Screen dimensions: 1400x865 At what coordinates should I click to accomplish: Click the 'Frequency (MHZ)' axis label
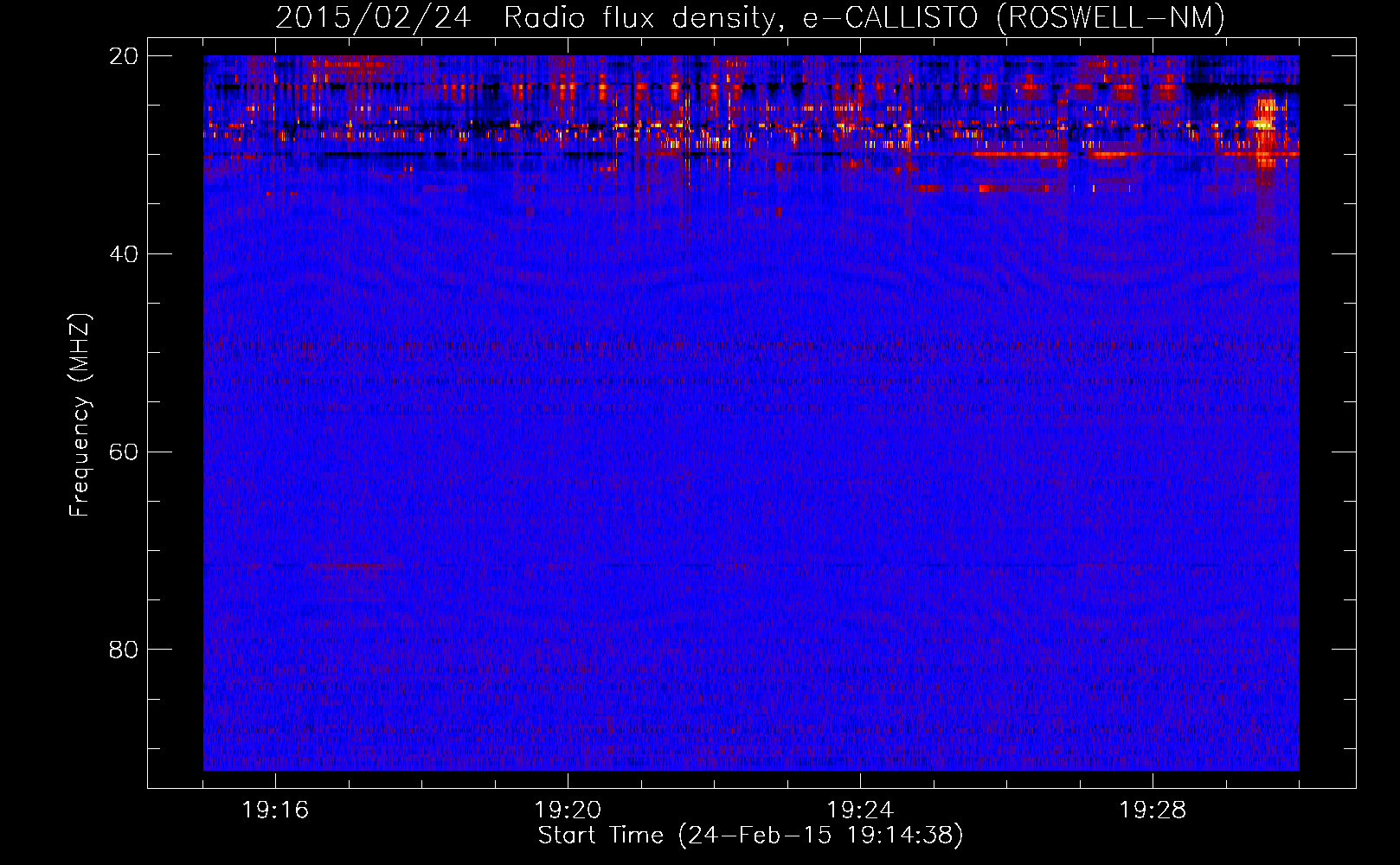coord(80,415)
